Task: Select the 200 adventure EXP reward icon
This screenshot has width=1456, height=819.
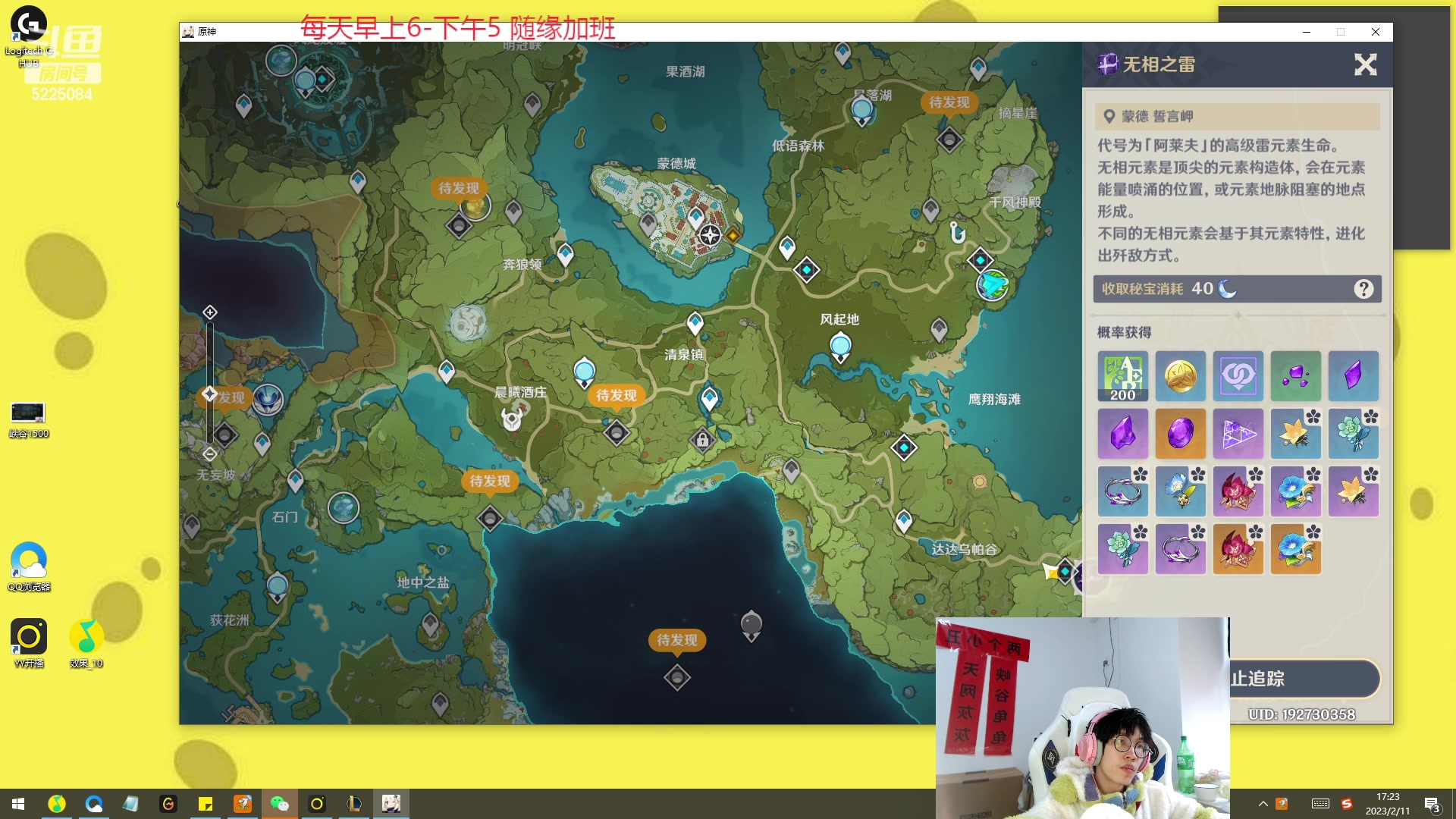Action: coord(1122,375)
